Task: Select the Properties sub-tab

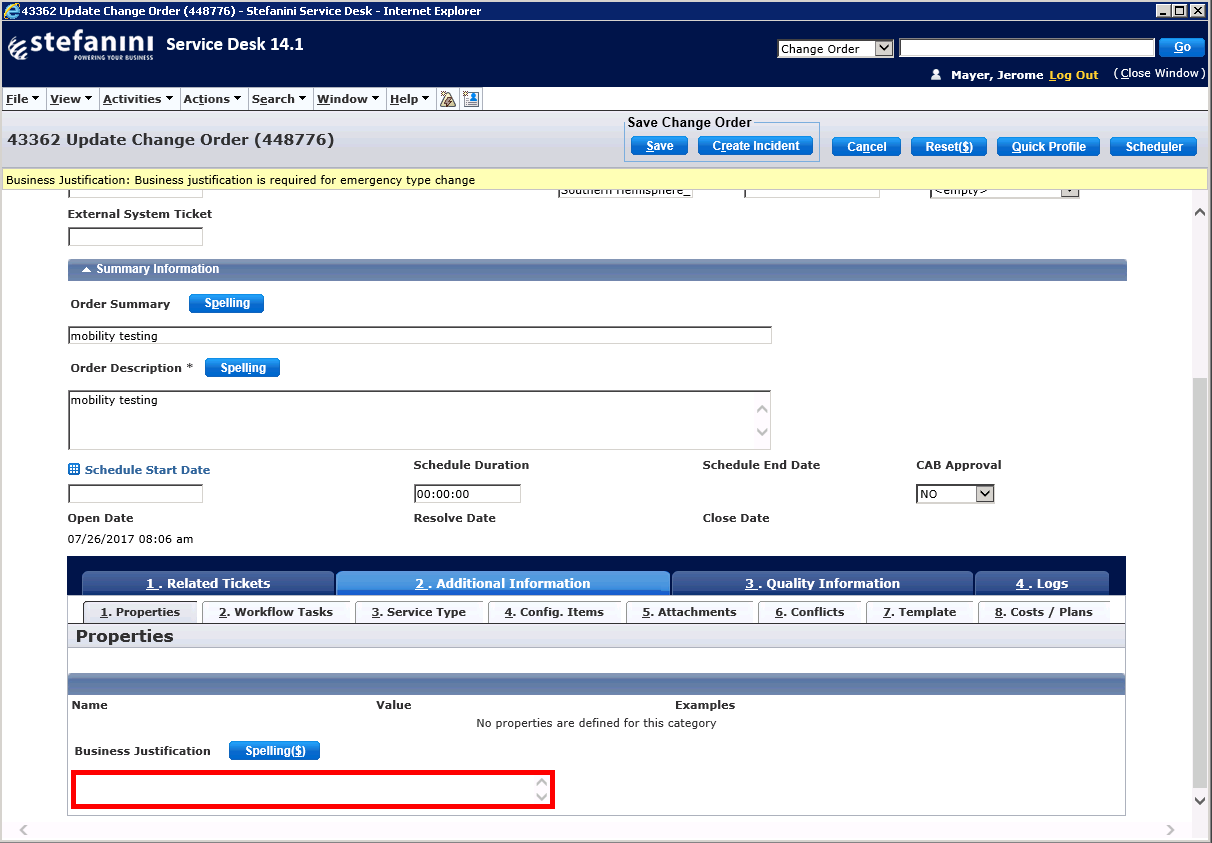Action: [140, 612]
